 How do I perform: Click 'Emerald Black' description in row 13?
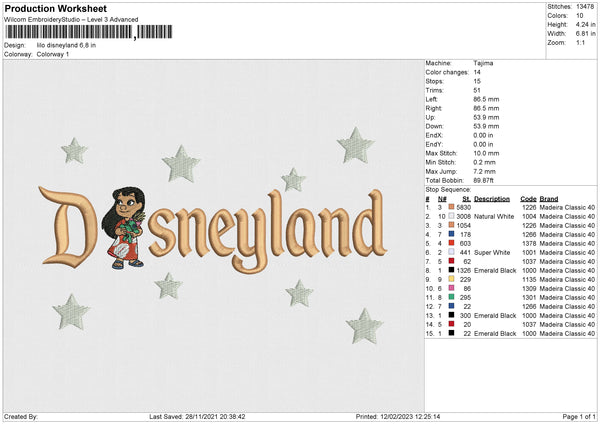click(495, 316)
